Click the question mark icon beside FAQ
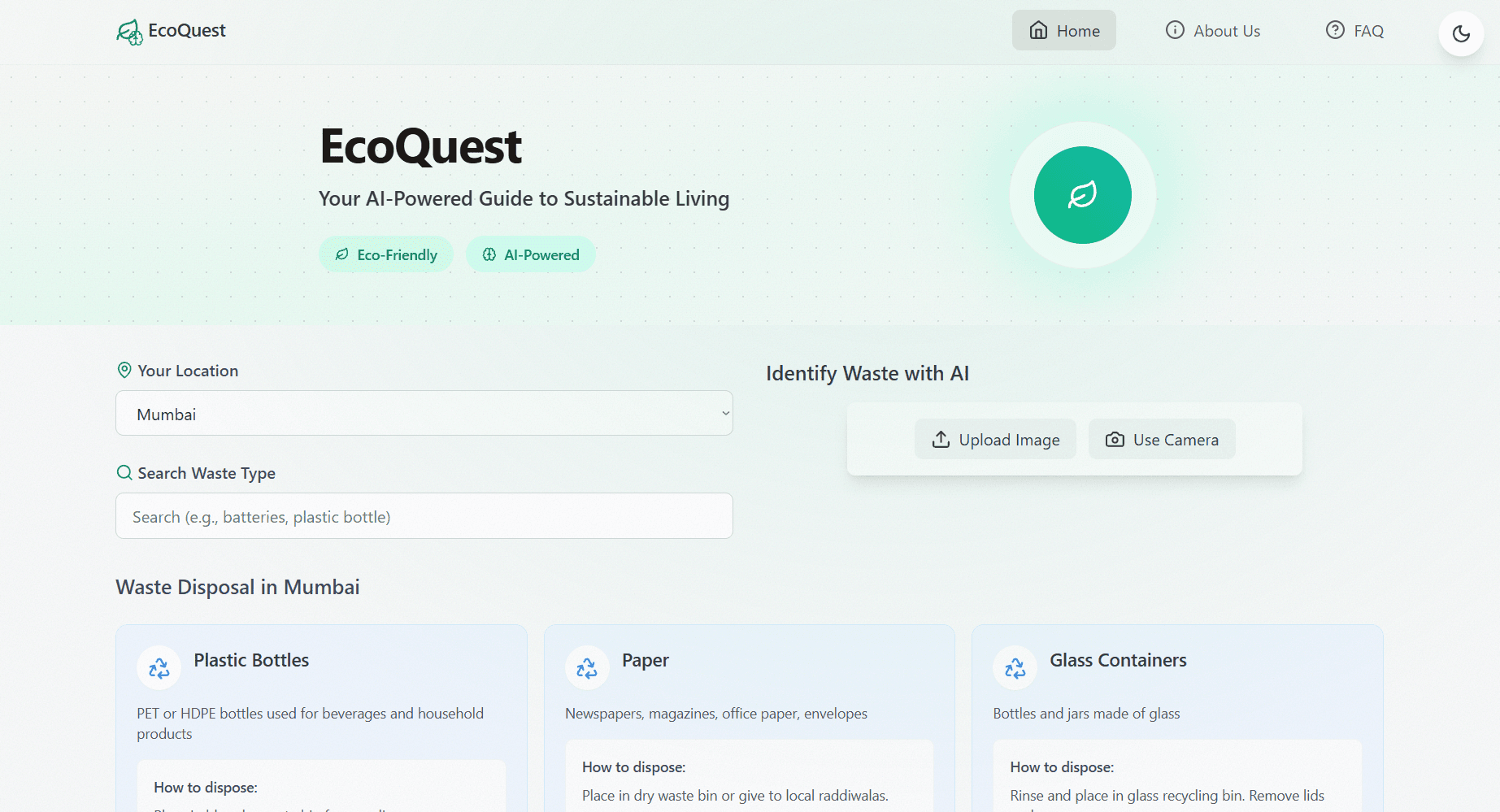The width and height of the screenshot is (1500, 812). click(1335, 30)
